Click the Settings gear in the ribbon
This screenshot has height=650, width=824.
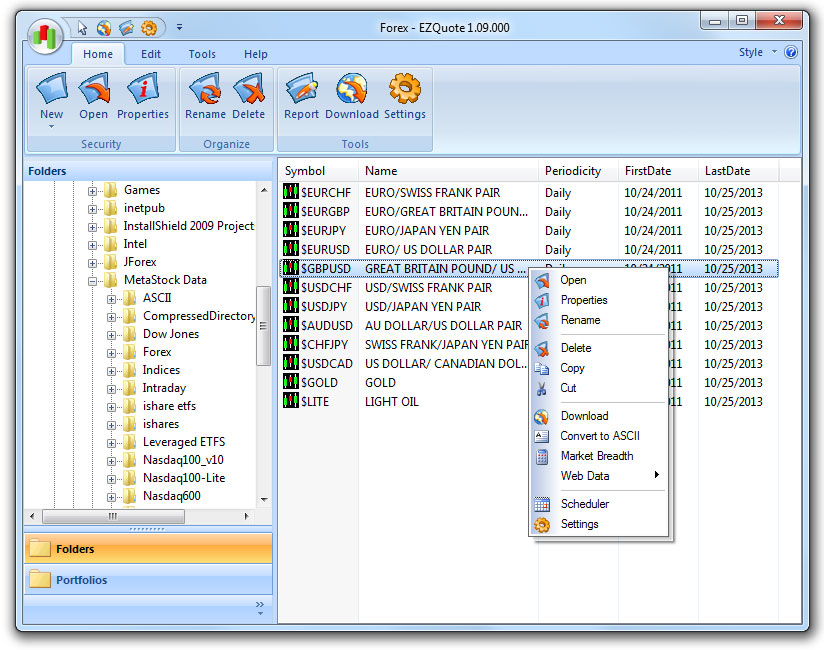[404, 98]
